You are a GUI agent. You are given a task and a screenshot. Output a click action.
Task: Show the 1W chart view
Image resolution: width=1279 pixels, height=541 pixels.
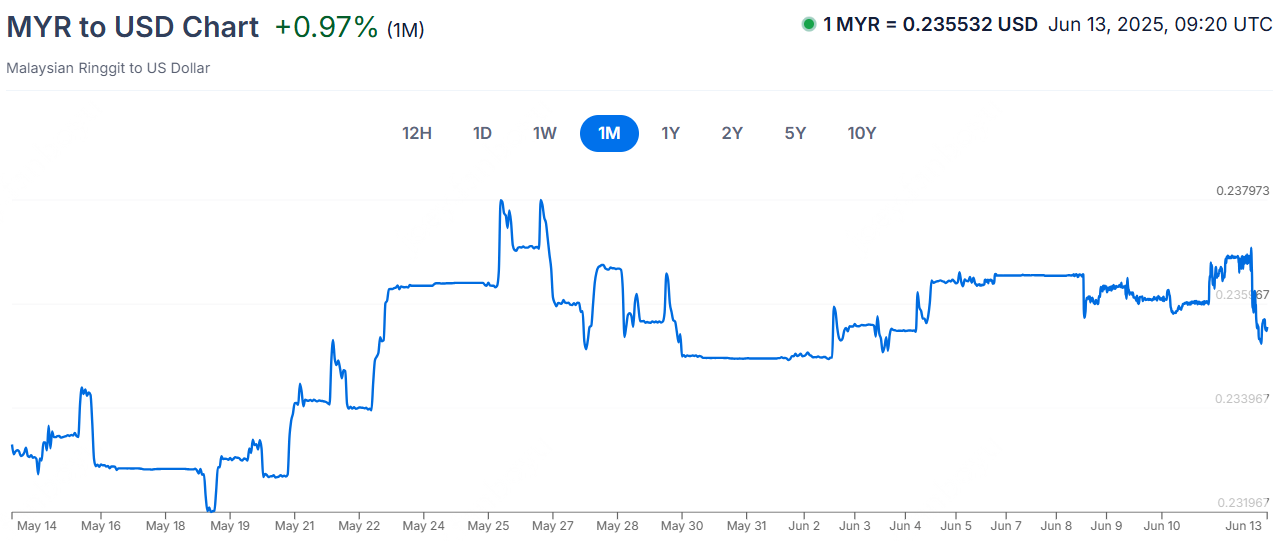point(544,133)
